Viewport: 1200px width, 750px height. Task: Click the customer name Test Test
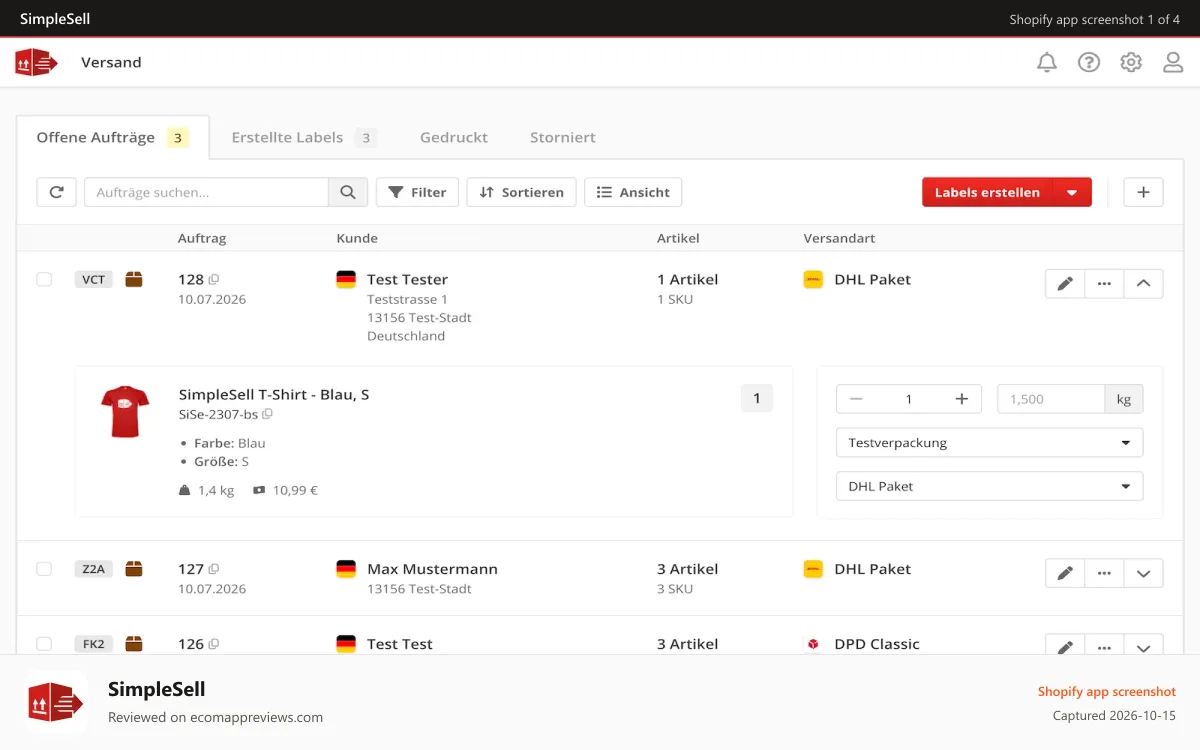click(x=400, y=644)
